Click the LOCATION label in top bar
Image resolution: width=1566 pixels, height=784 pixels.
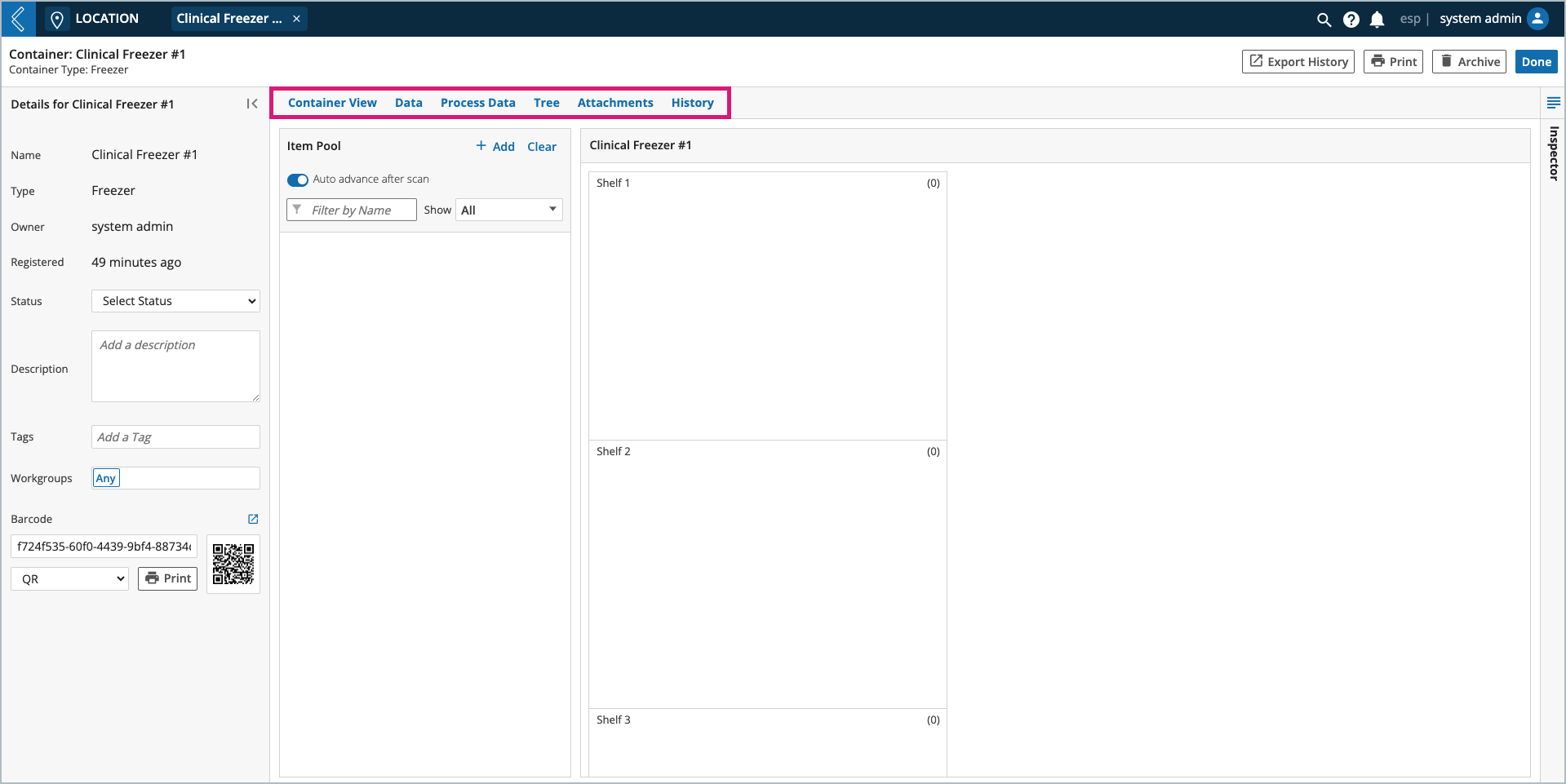click(107, 19)
